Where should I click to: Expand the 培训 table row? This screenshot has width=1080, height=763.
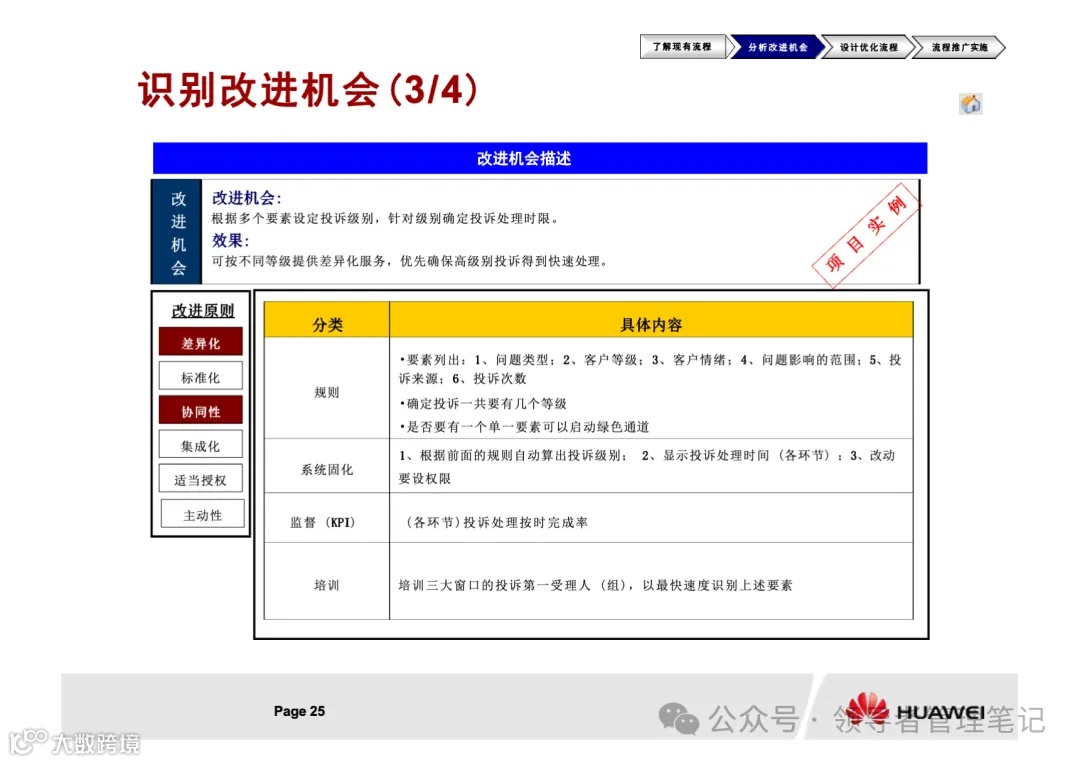pyautogui.click(x=327, y=584)
